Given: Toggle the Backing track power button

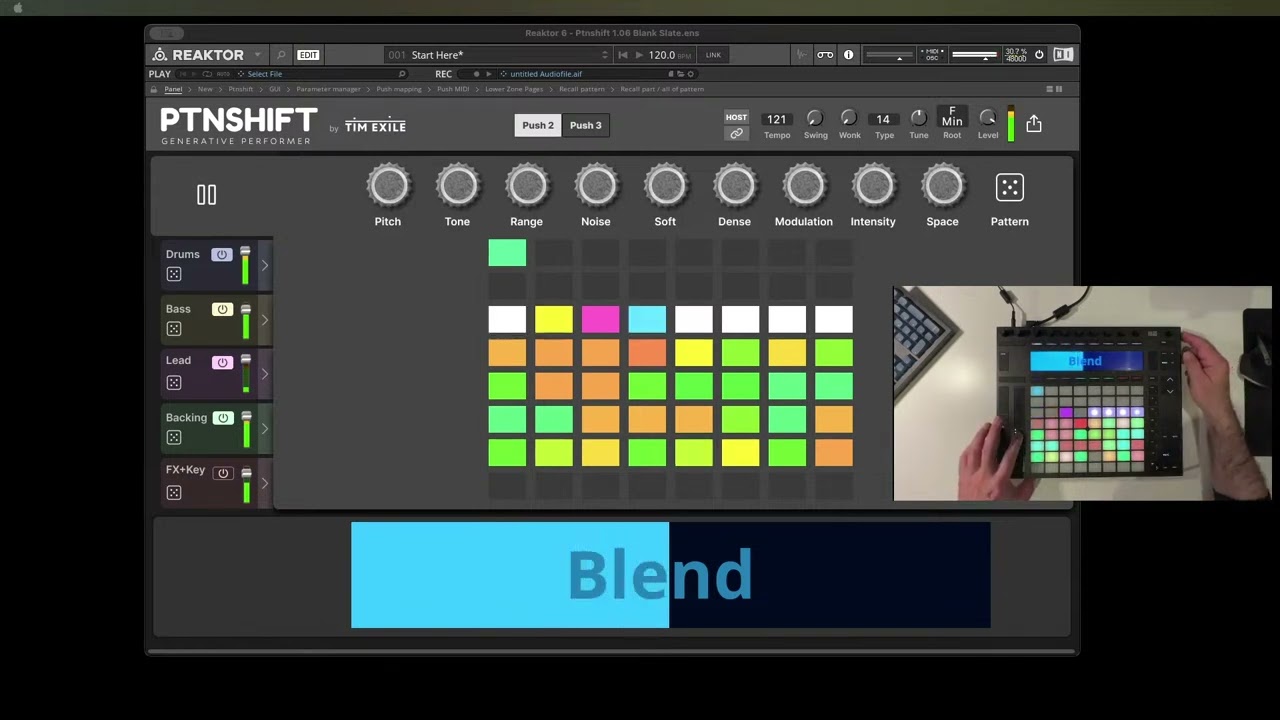Looking at the screenshot, I should (x=222, y=418).
